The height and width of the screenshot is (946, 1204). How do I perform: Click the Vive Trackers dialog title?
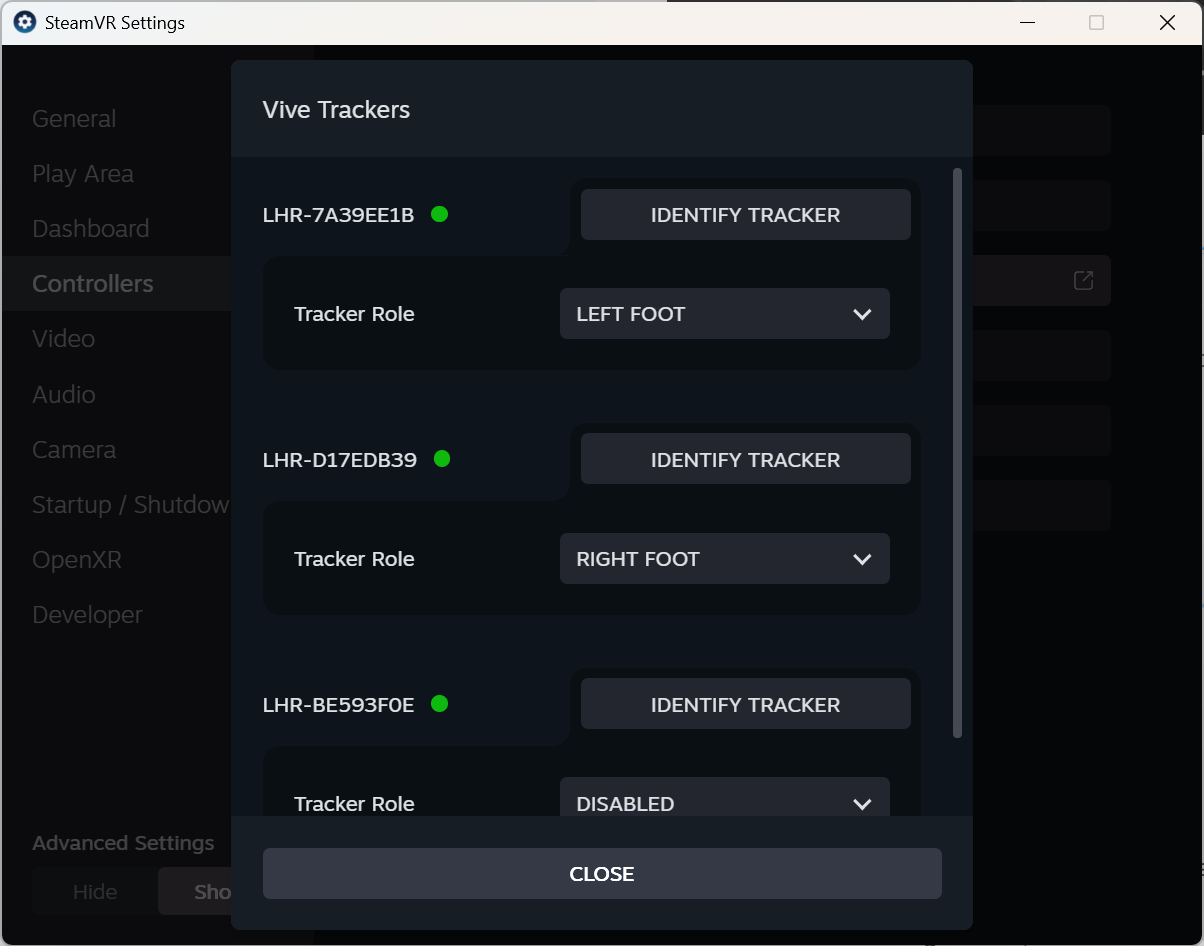(x=336, y=110)
